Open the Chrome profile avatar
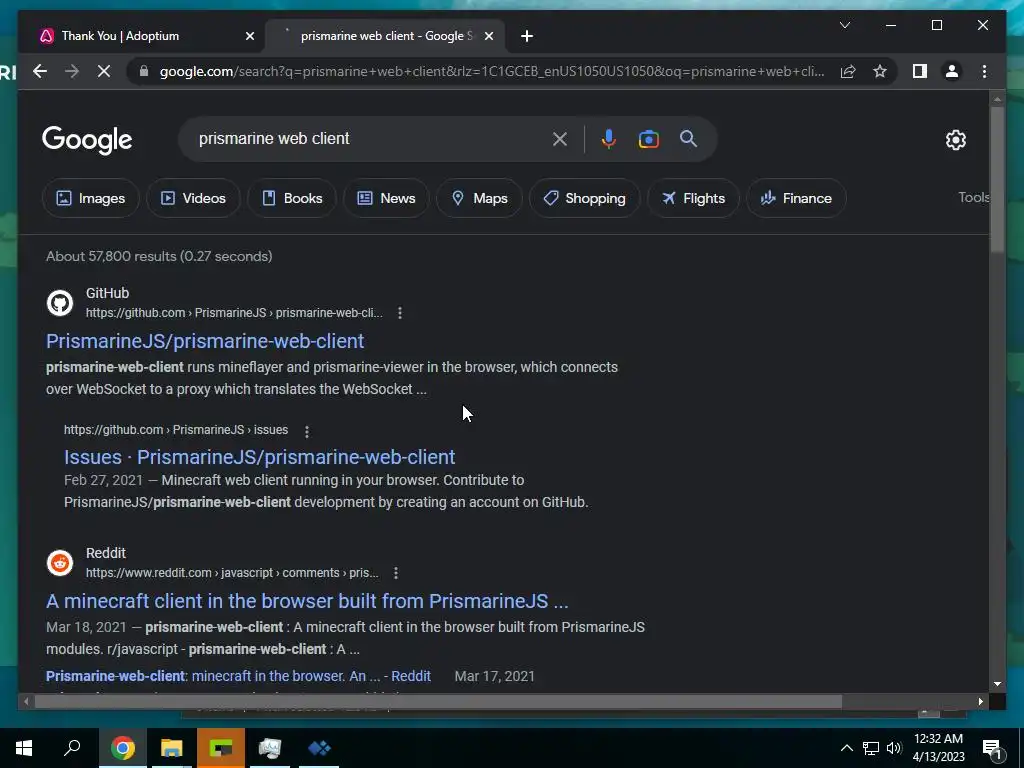This screenshot has width=1024, height=768. 952,71
